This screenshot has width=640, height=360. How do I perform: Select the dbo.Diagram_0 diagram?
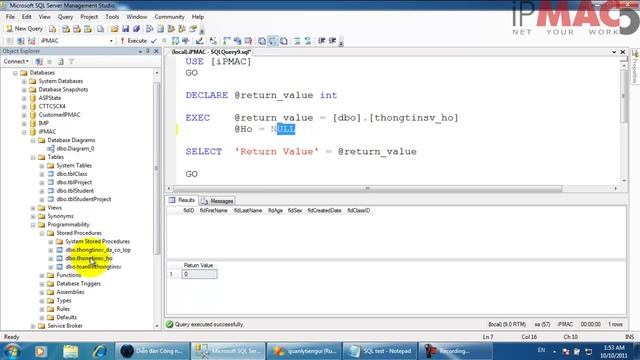75,149
